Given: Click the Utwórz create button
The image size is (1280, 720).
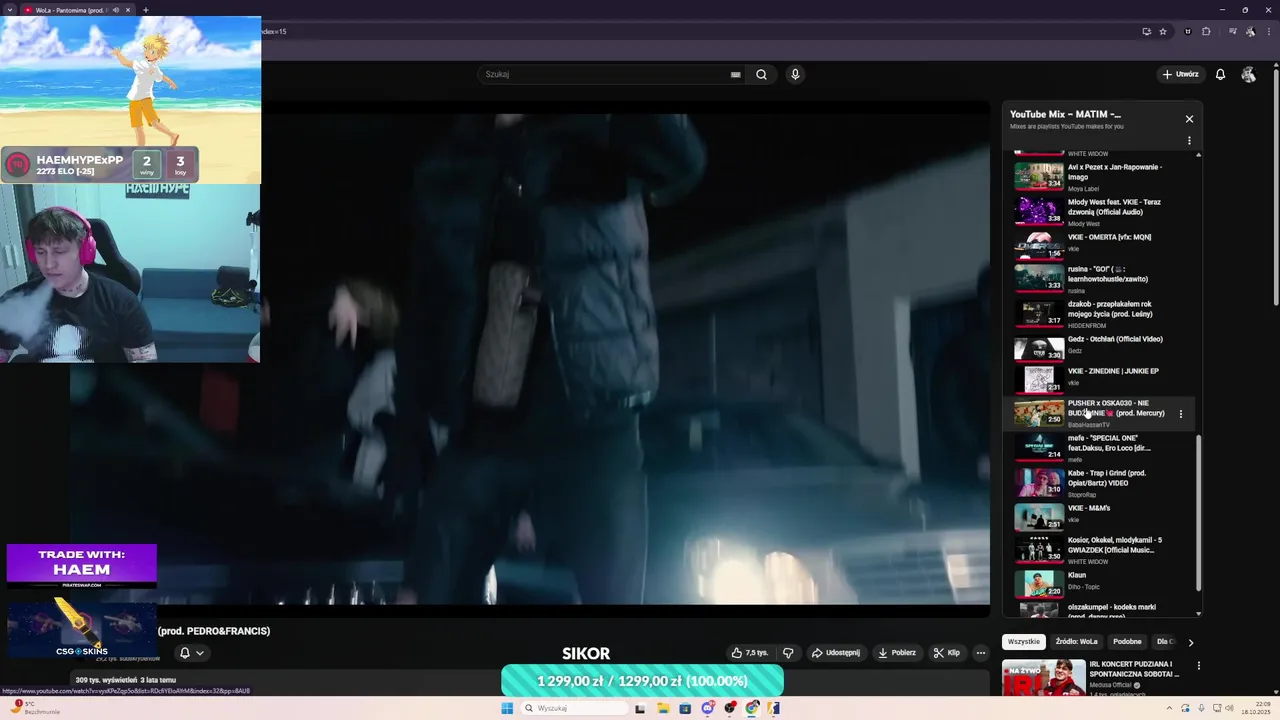Looking at the screenshot, I should [x=1180, y=74].
